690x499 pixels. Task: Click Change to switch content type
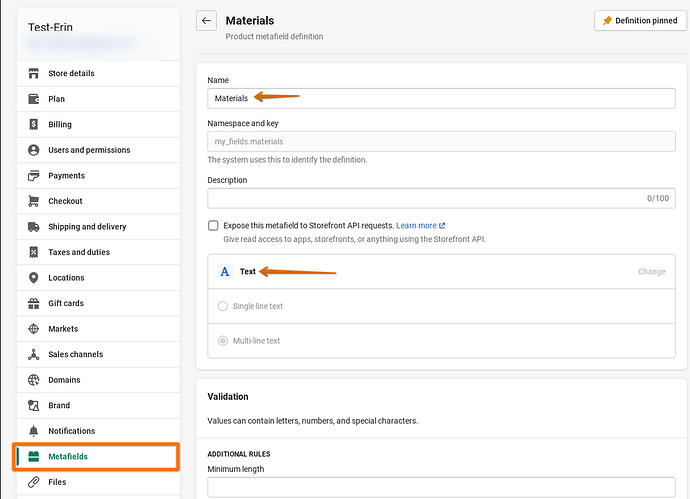(651, 272)
